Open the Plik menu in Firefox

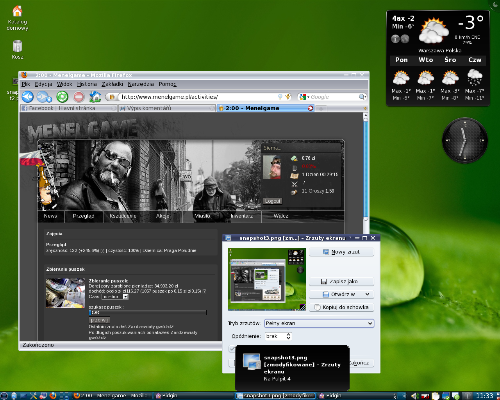coord(26,84)
